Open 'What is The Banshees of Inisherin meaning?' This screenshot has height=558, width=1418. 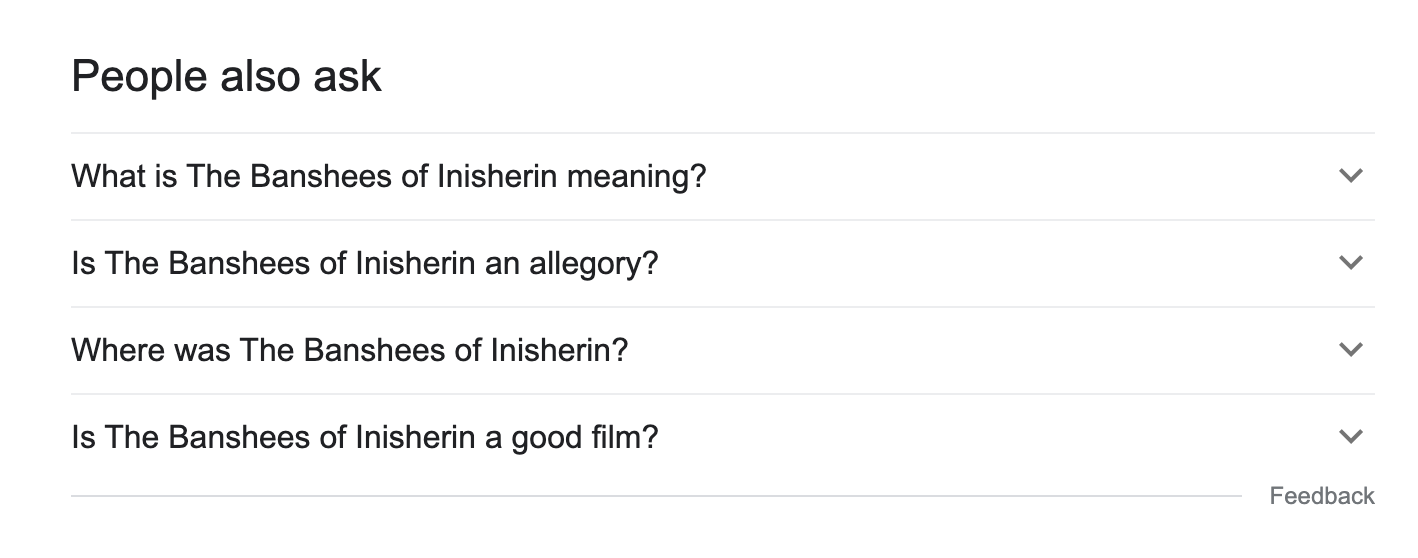[388, 177]
